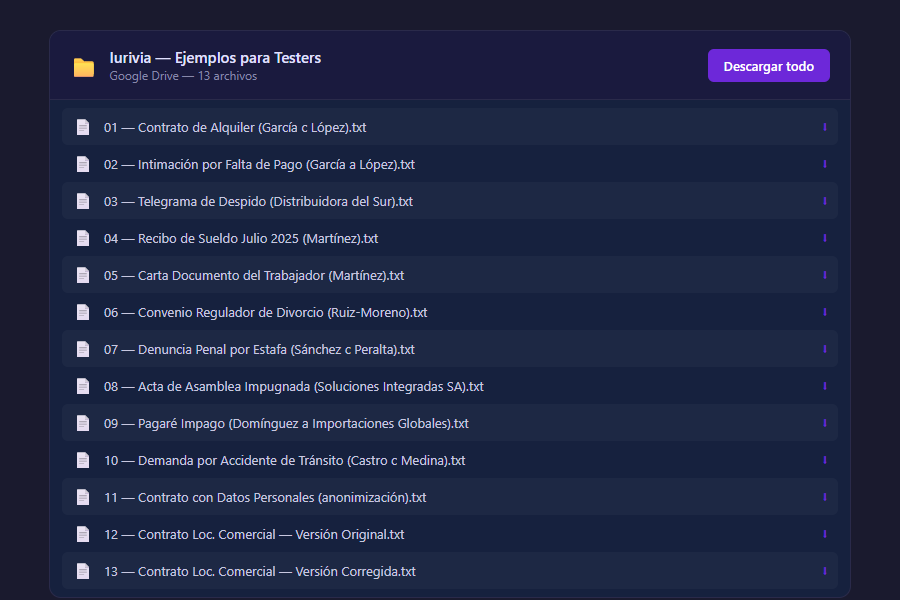This screenshot has height=600, width=900.
Task: Open '02 — Intimación por Falta de Pago' file name
Action: pyautogui.click(x=259, y=165)
